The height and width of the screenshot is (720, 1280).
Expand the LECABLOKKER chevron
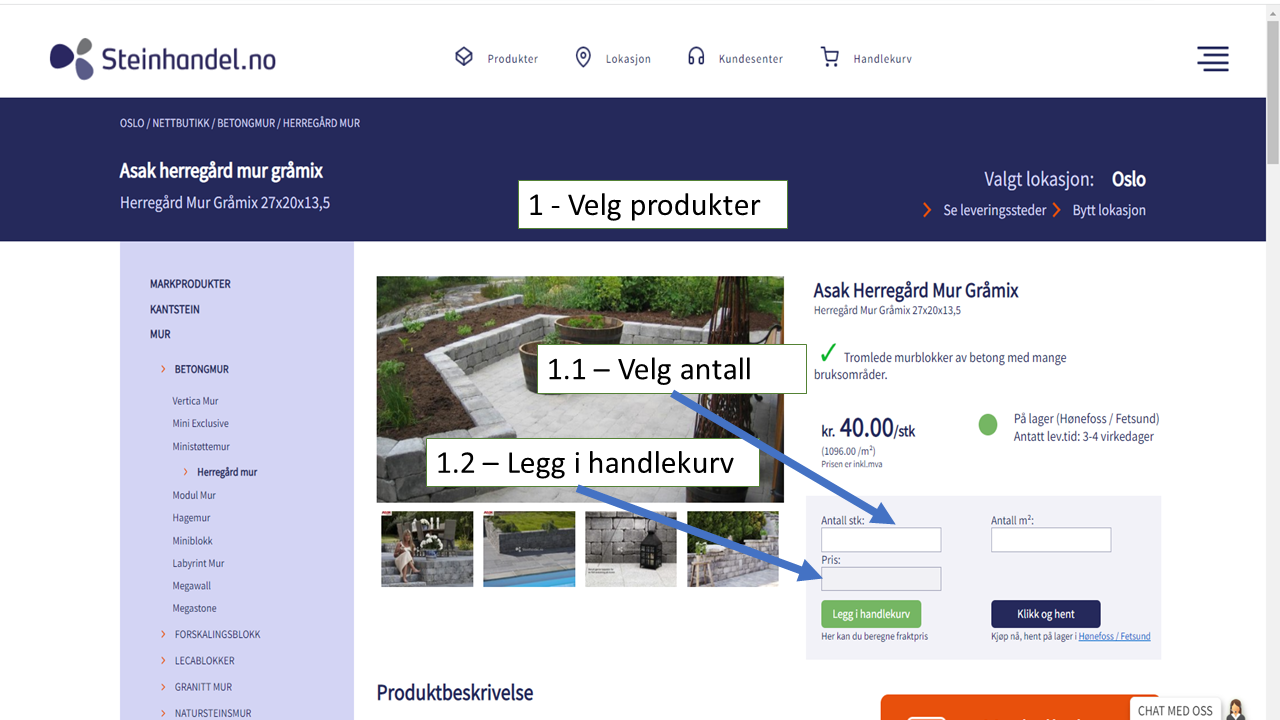click(163, 660)
